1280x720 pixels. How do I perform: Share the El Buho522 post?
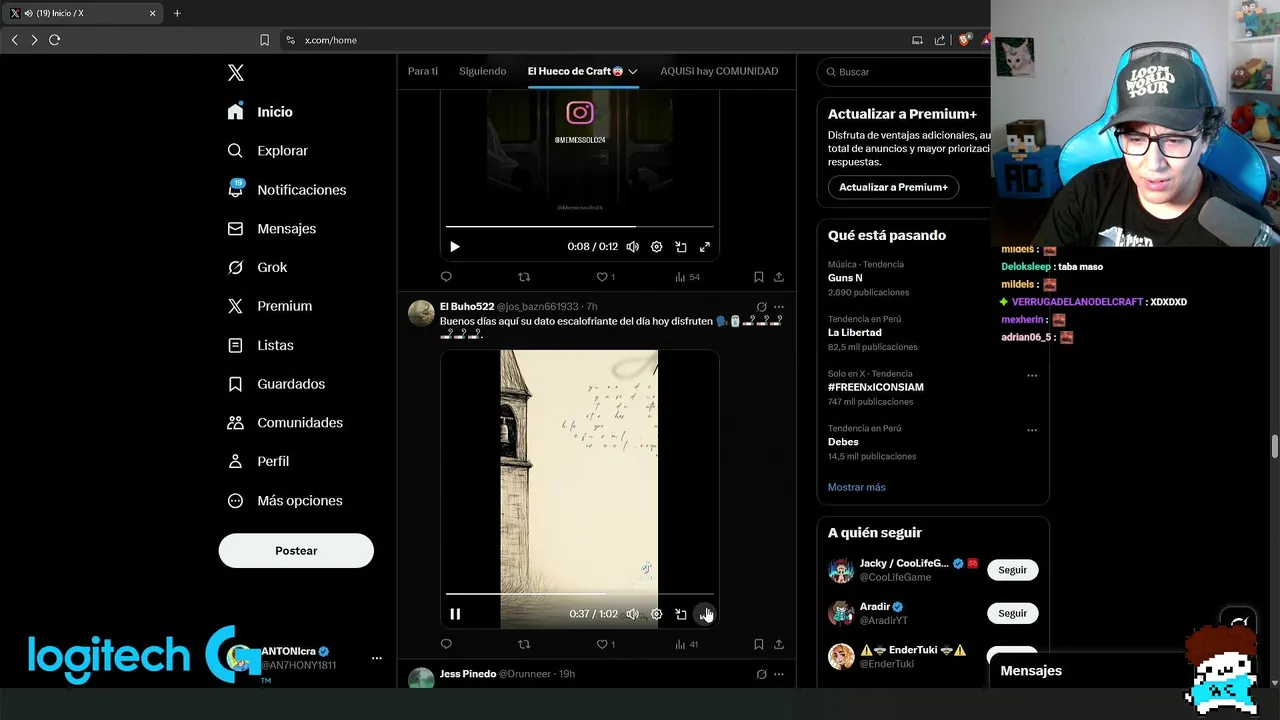coord(779,645)
